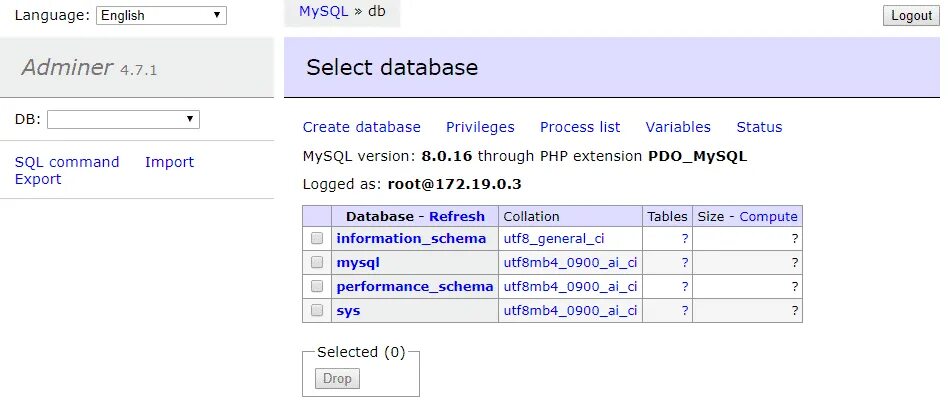The height and width of the screenshot is (415, 948).
Task: Compute database sizes
Action: click(x=768, y=216)
